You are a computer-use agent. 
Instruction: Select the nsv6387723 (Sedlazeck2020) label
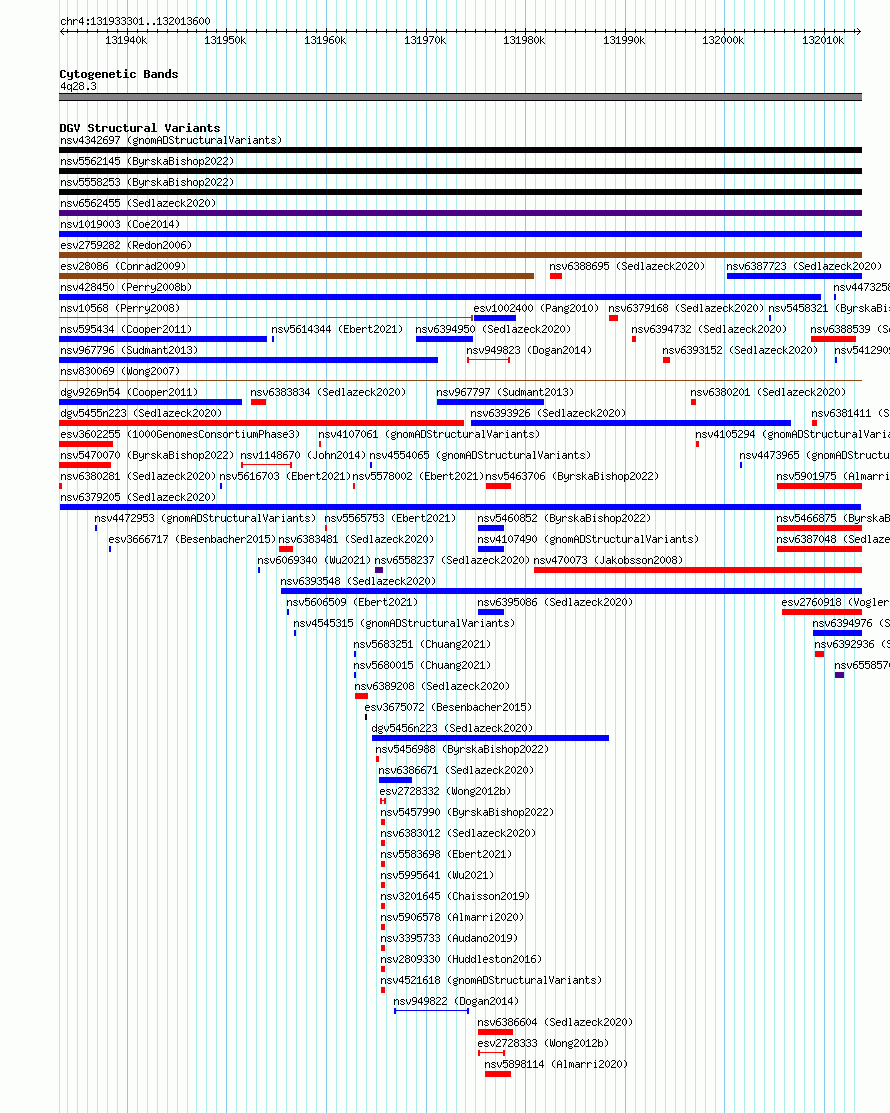804,266
